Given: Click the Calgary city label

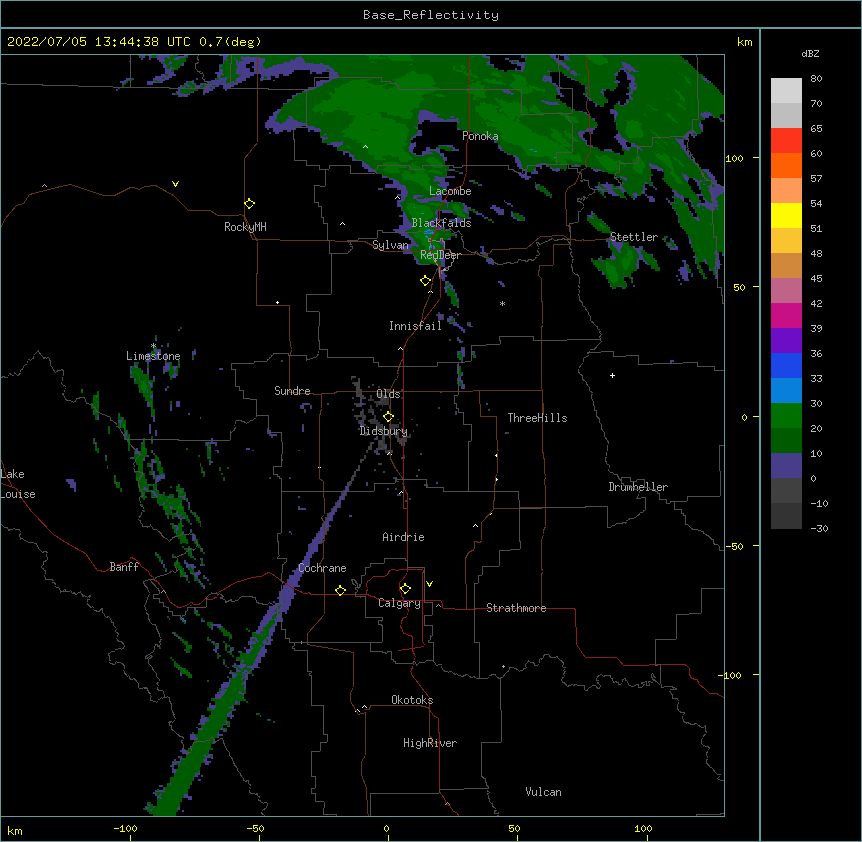Looking at the screenshot, I should pyautogui.click(x=399, y=603).
